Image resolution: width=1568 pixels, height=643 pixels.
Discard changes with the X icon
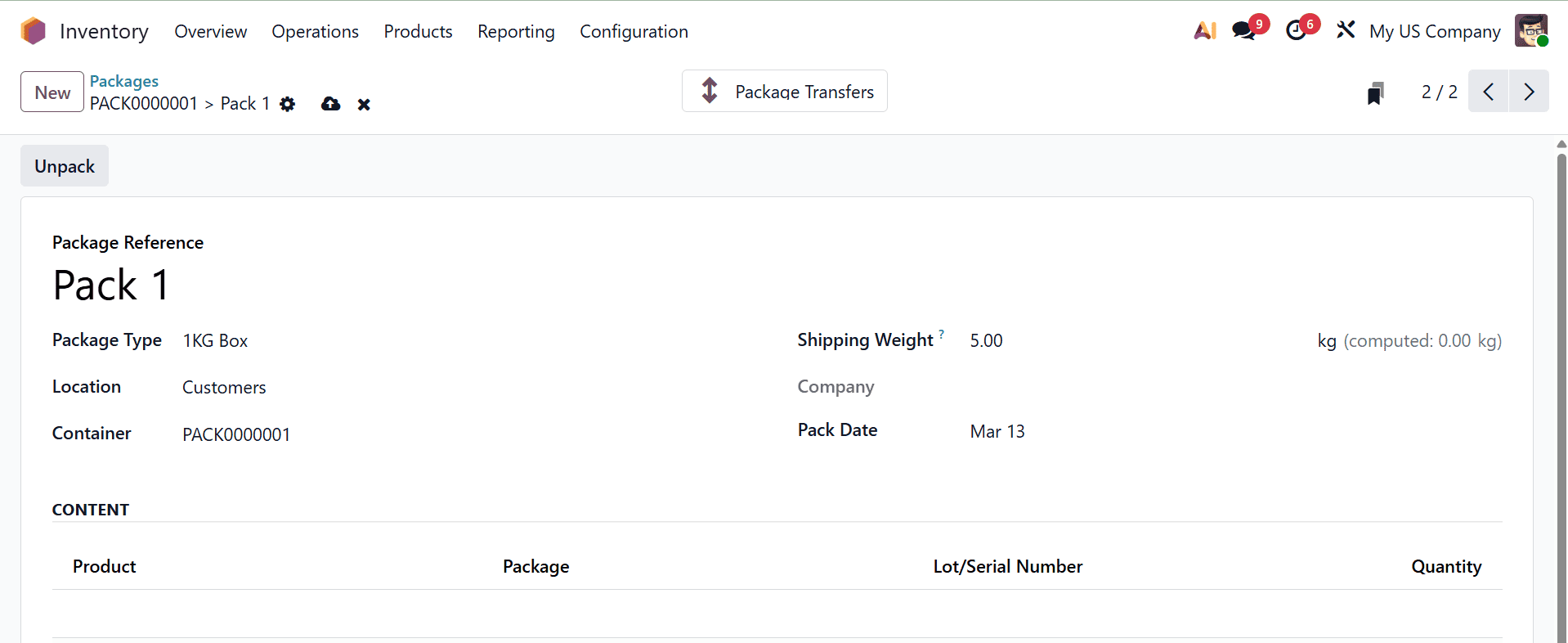(x=364, y=105)
